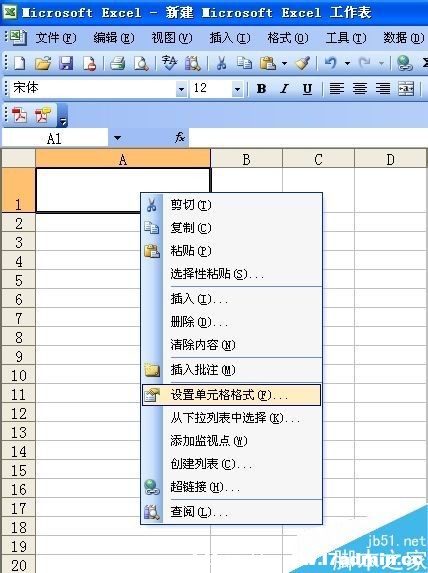Toggle Underline formatting
The height and width of the screenshot is (573, 428).
[x=307, y=88]
